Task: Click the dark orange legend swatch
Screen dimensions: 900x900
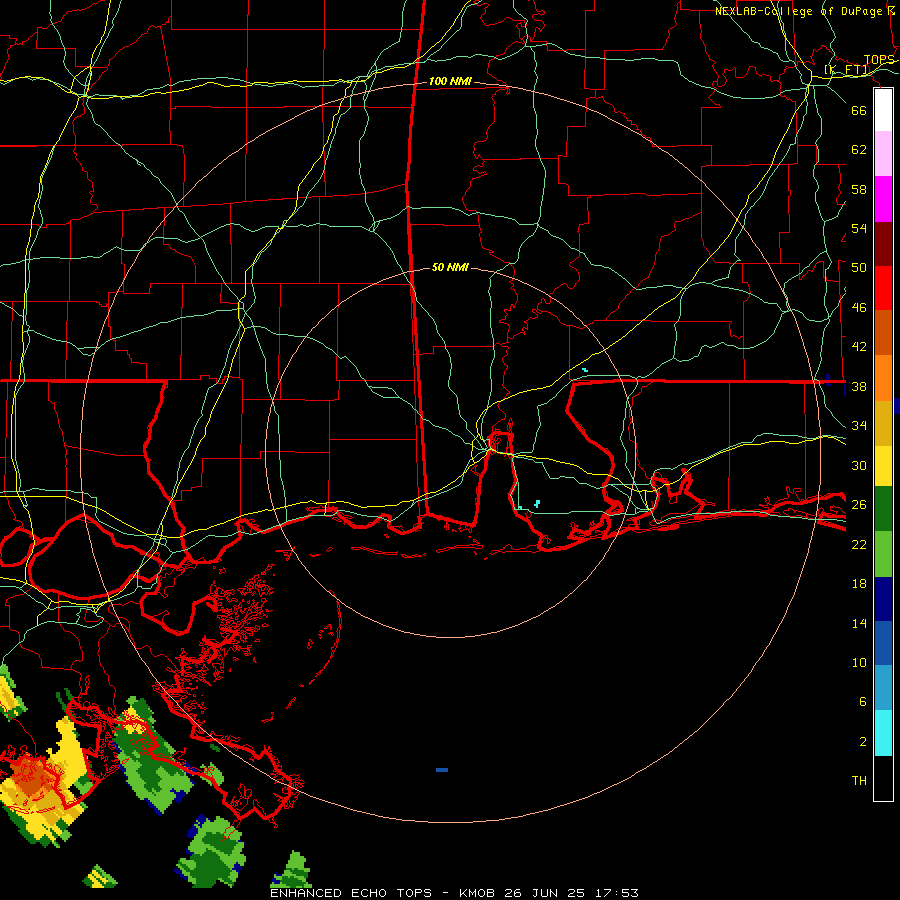Action: pos(883,332)
